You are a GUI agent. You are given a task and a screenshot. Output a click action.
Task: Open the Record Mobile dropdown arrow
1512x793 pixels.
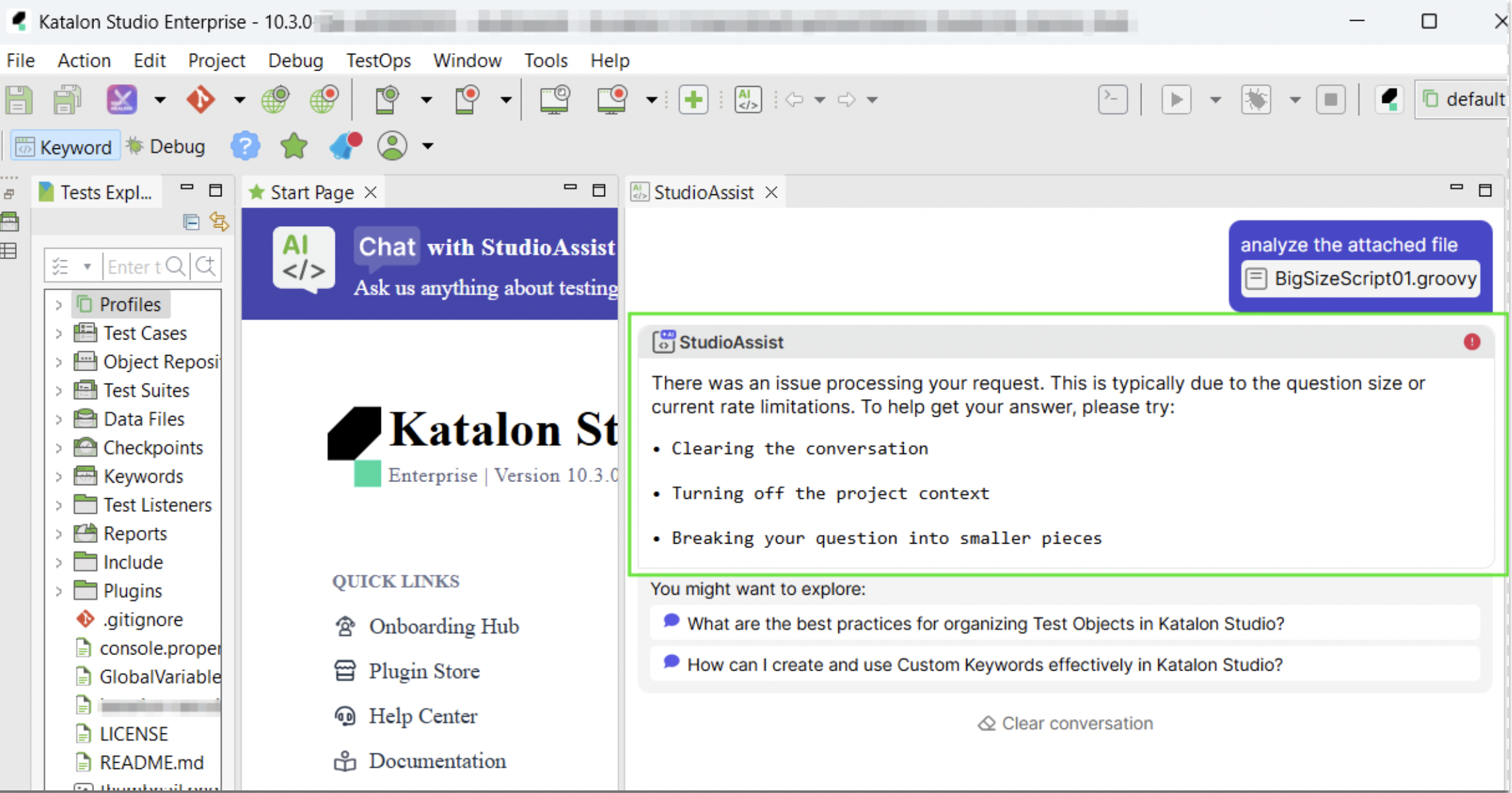506,100
